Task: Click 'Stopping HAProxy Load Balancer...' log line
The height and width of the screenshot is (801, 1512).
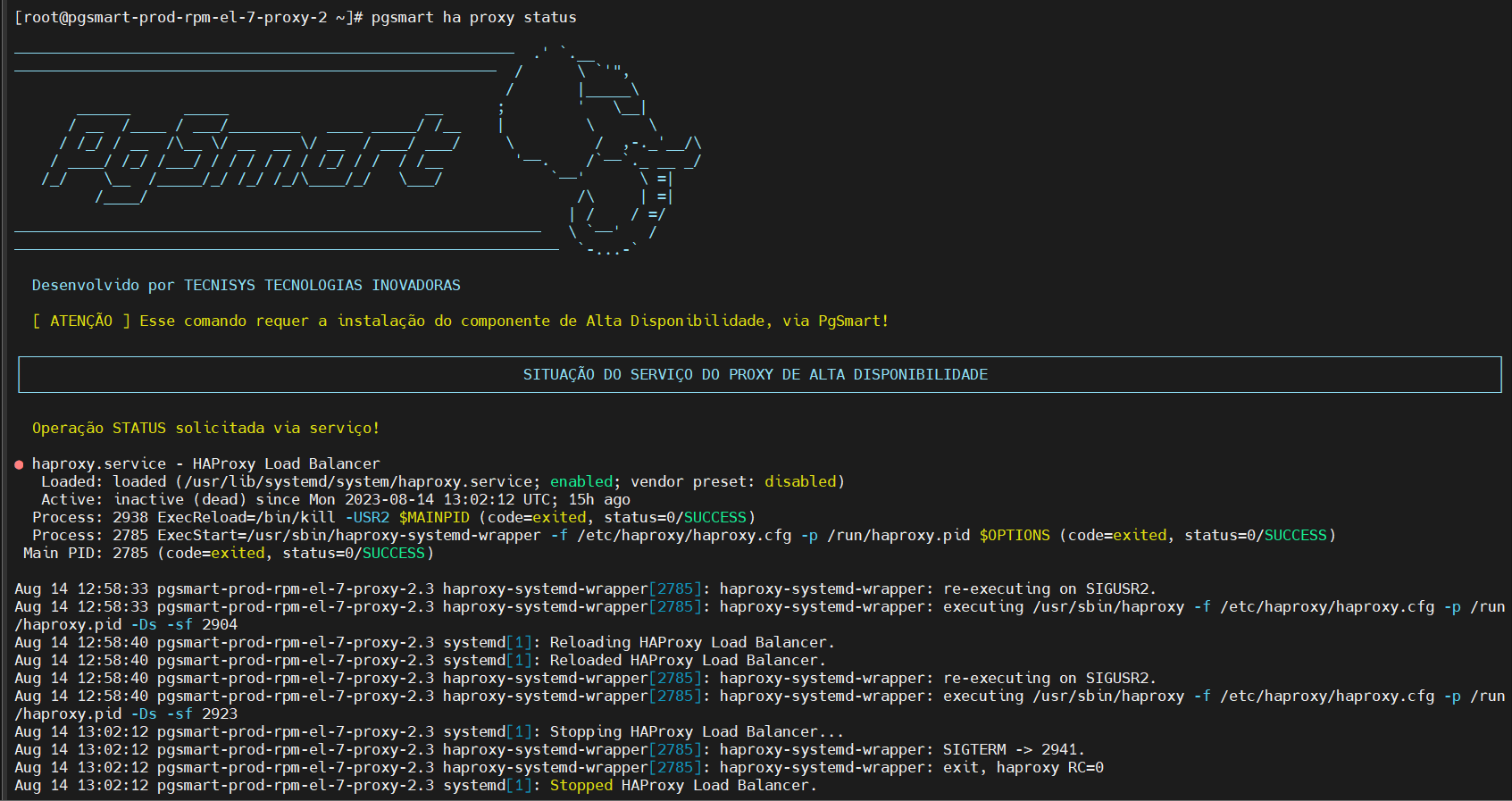Action: coord(430,731)
